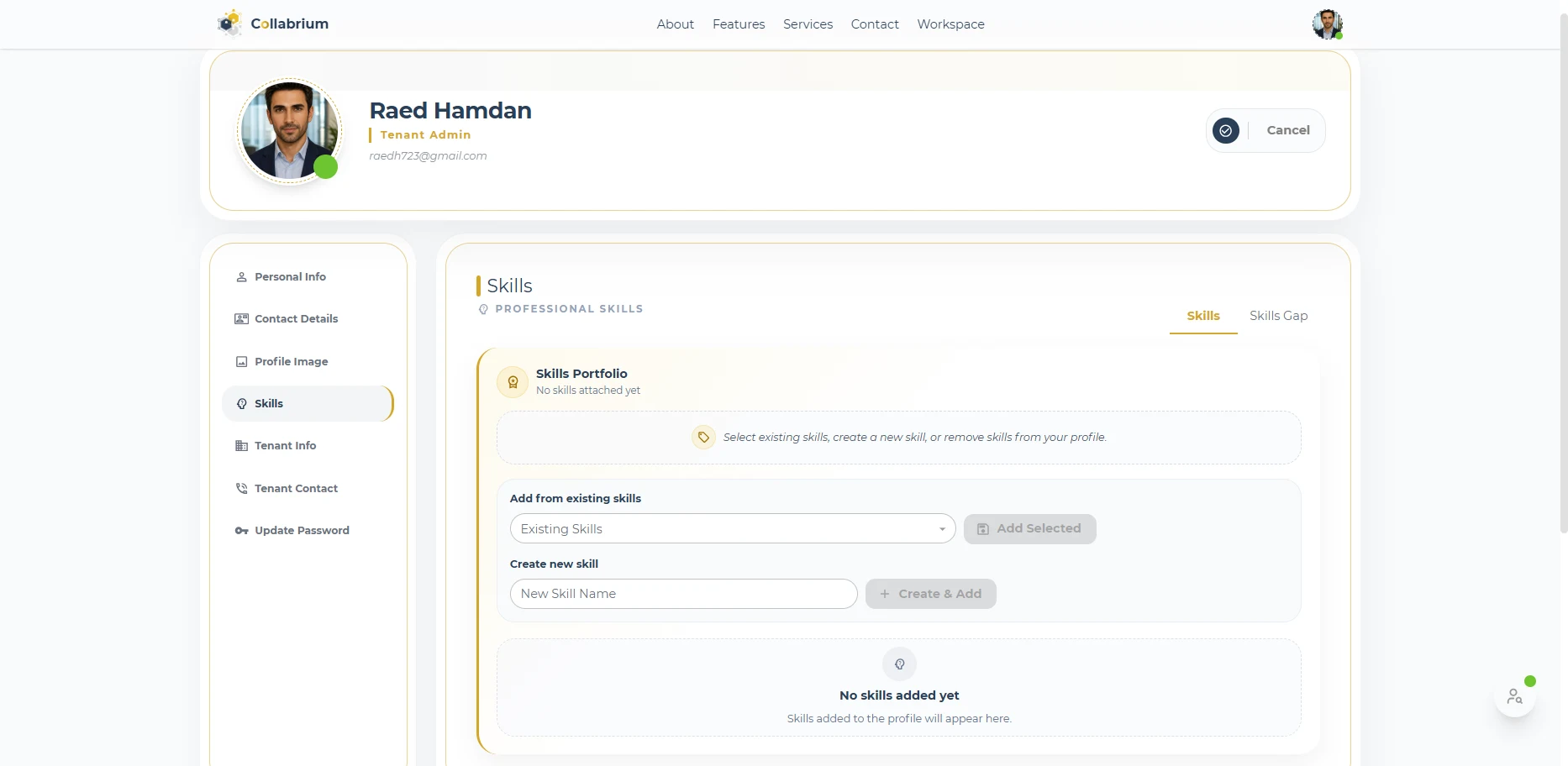This screenshot has height=766, width=1568.
Task: Click the Personal Info person icon
Action: point(242,277)
